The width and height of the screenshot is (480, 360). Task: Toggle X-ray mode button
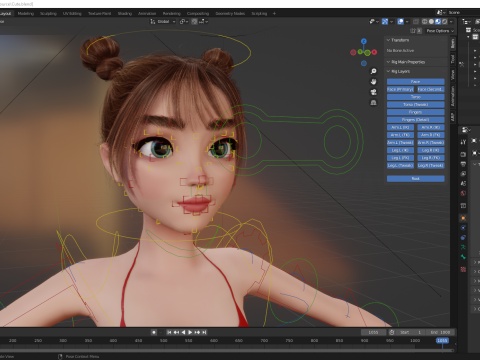pos(416,21)
